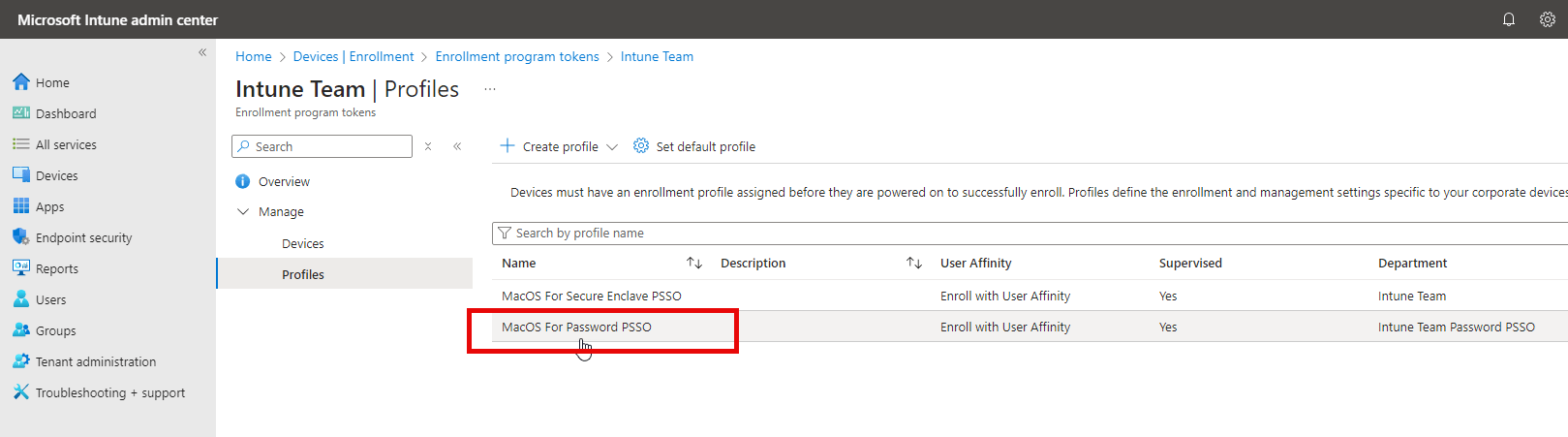The height and width of the screenshot is (437, 1568).
Task: Click Enrollment program tokens breadcrumb
Action: coord(517,56)
